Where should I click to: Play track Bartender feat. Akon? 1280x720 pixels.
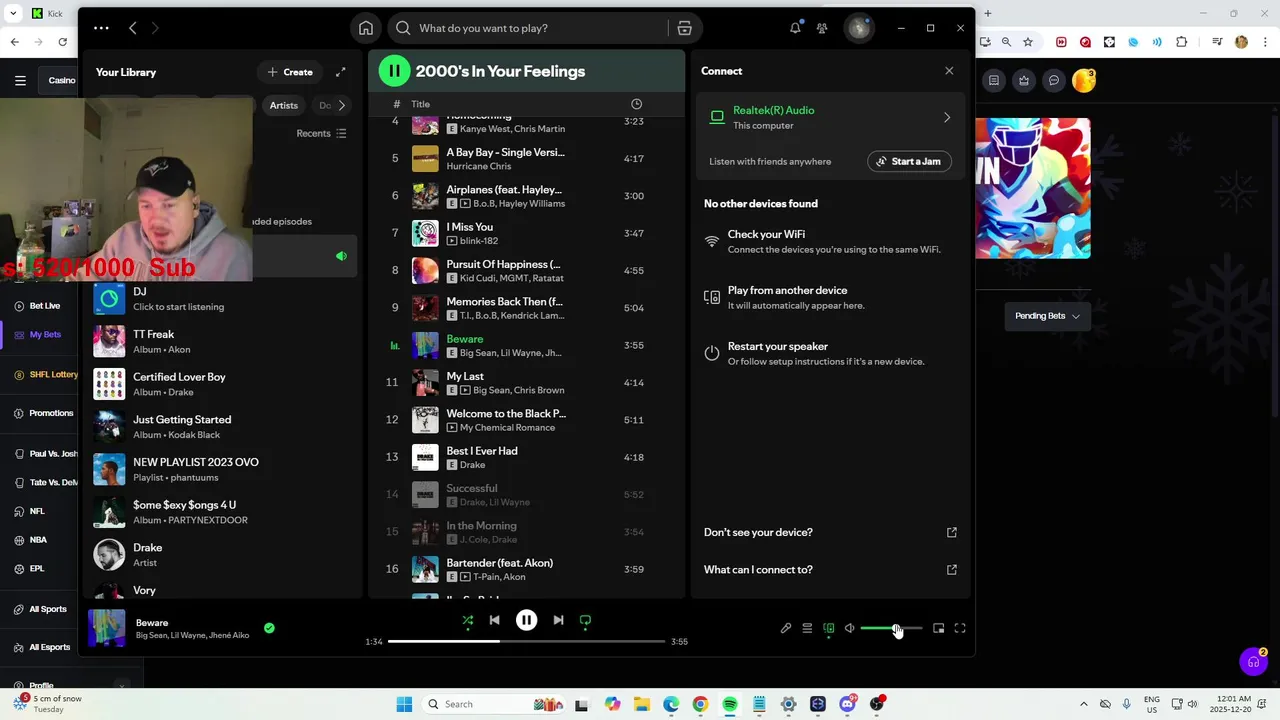[526, 569]
